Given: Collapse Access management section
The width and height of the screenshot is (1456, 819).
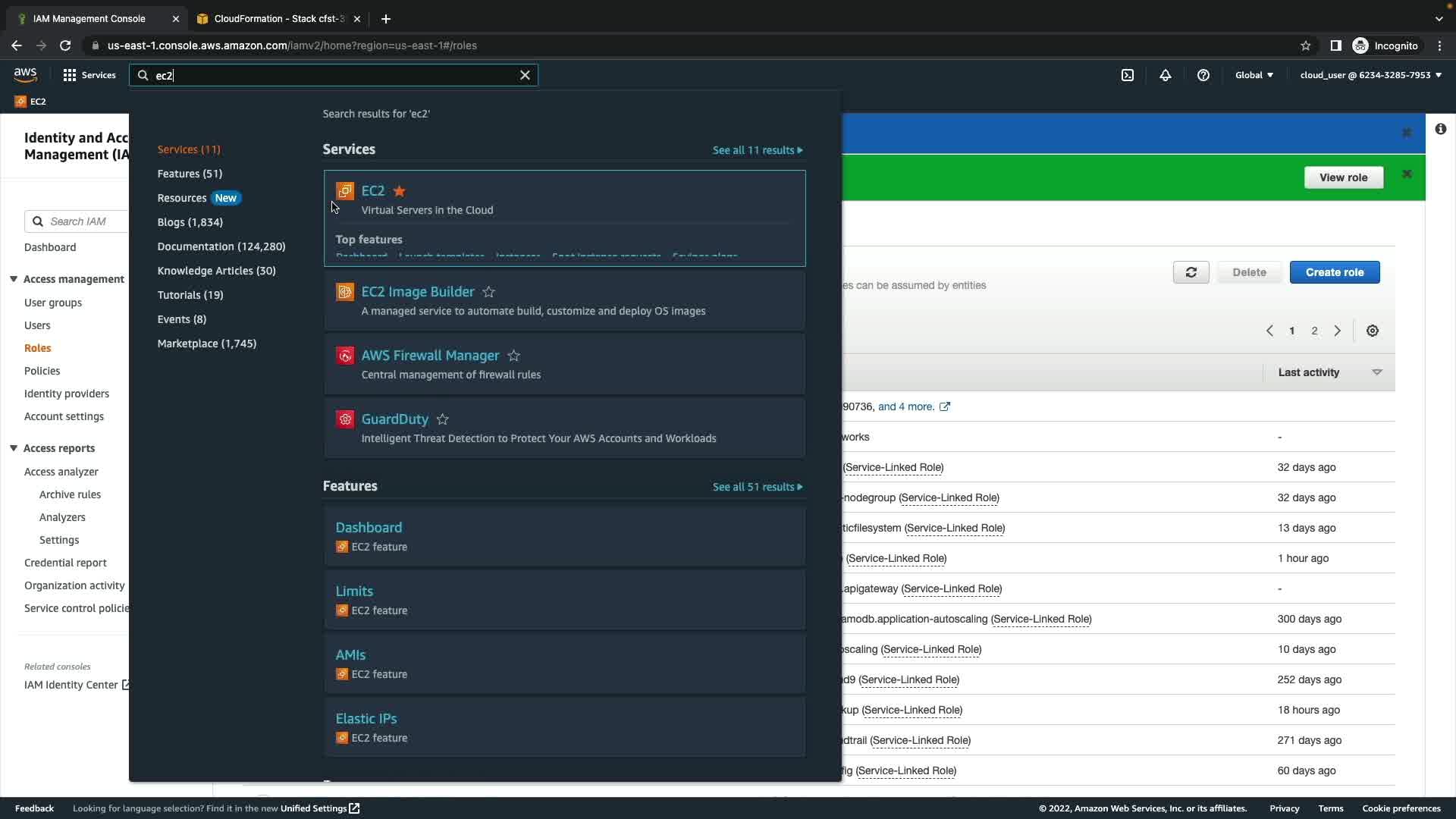Looking at the screenshot, I should click(x=14, y=279).
